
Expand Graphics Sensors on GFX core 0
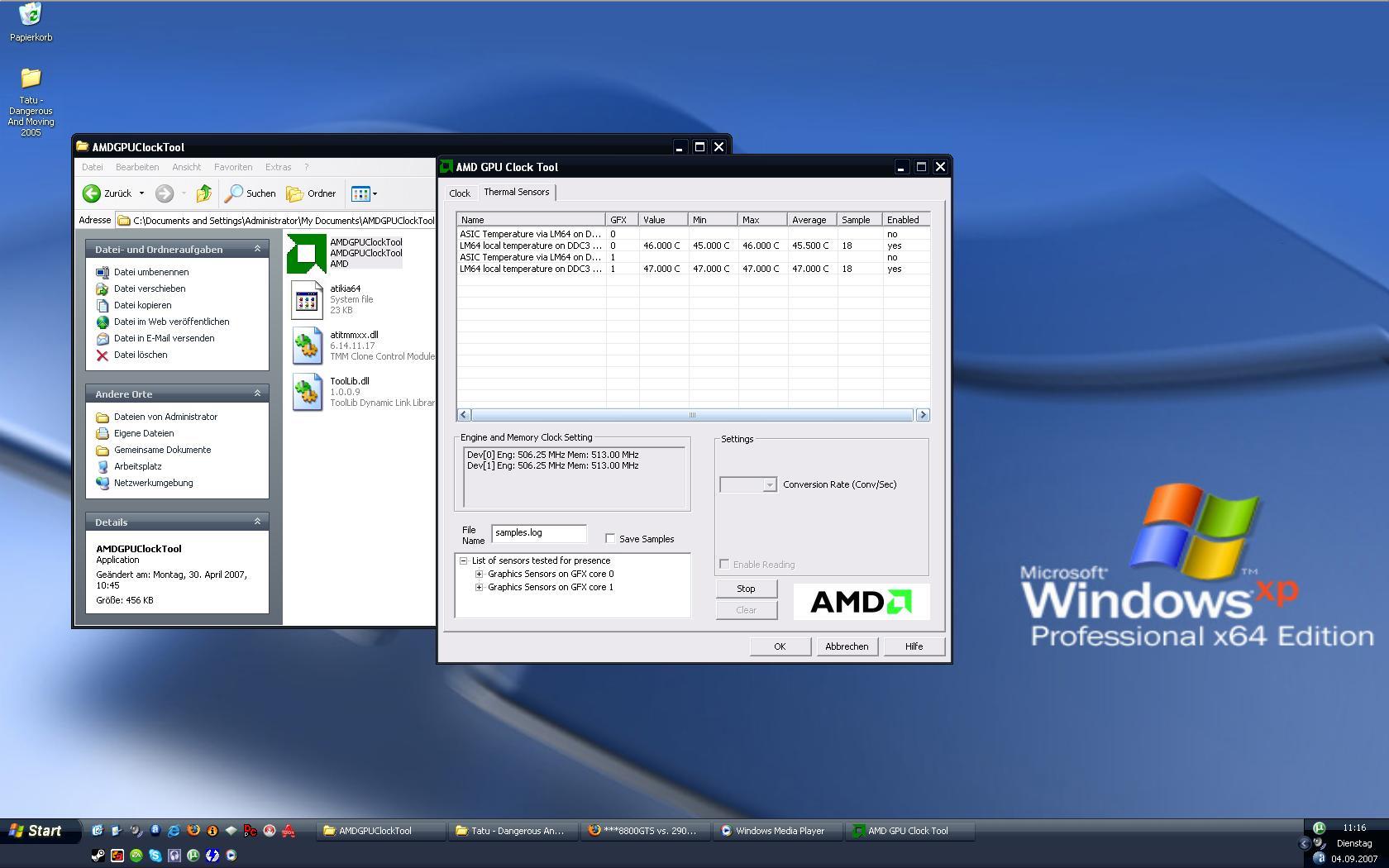pyautogui.click(x=479, y=574)
